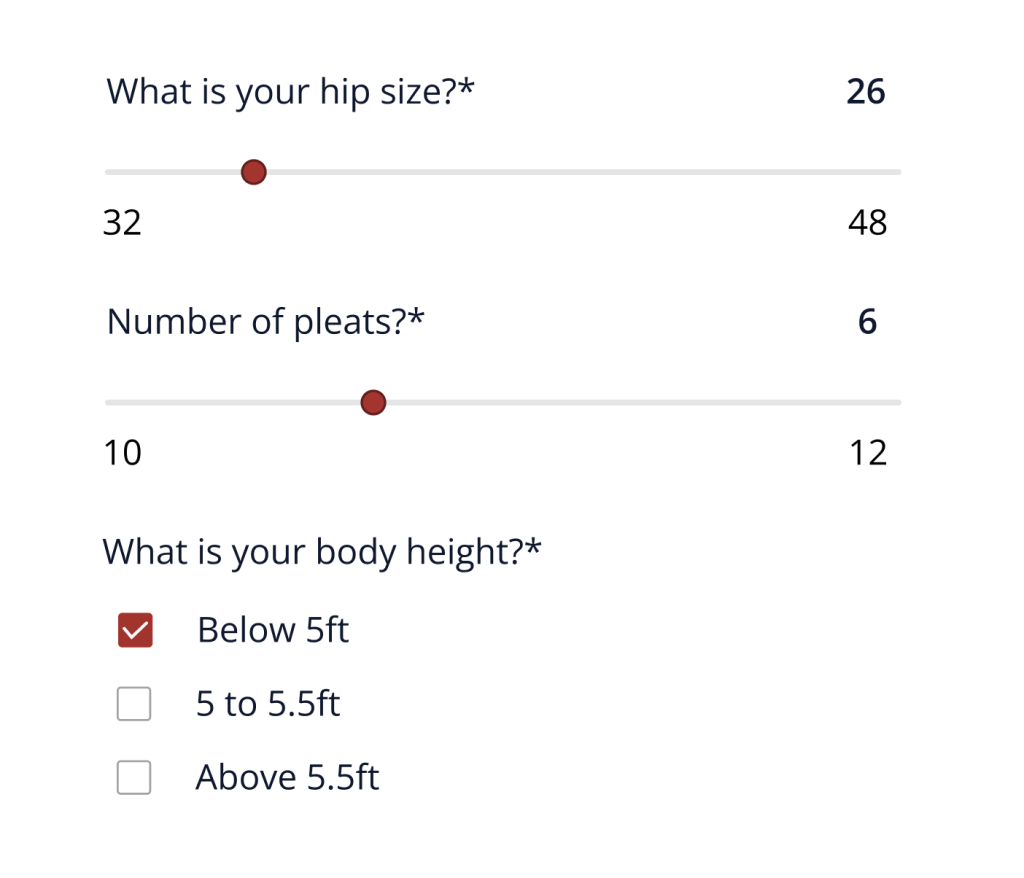Image resolution: width=1024 pixels, height=878 pixels.
Task: Click the pleats minimum label 10
Action: click(123, 453)
